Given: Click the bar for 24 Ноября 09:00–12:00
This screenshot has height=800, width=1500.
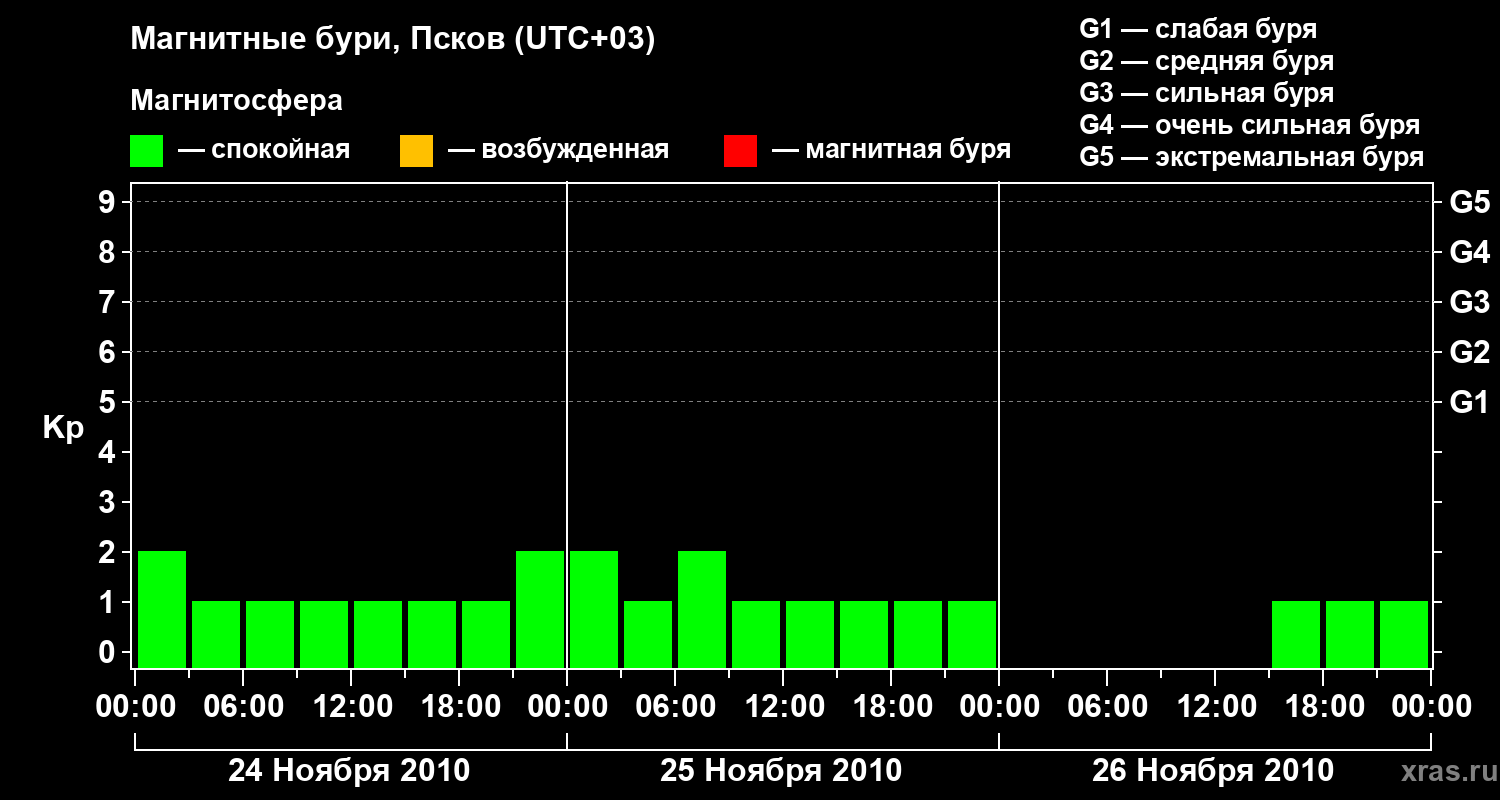Looking at the screenshot, I should 324,634.
